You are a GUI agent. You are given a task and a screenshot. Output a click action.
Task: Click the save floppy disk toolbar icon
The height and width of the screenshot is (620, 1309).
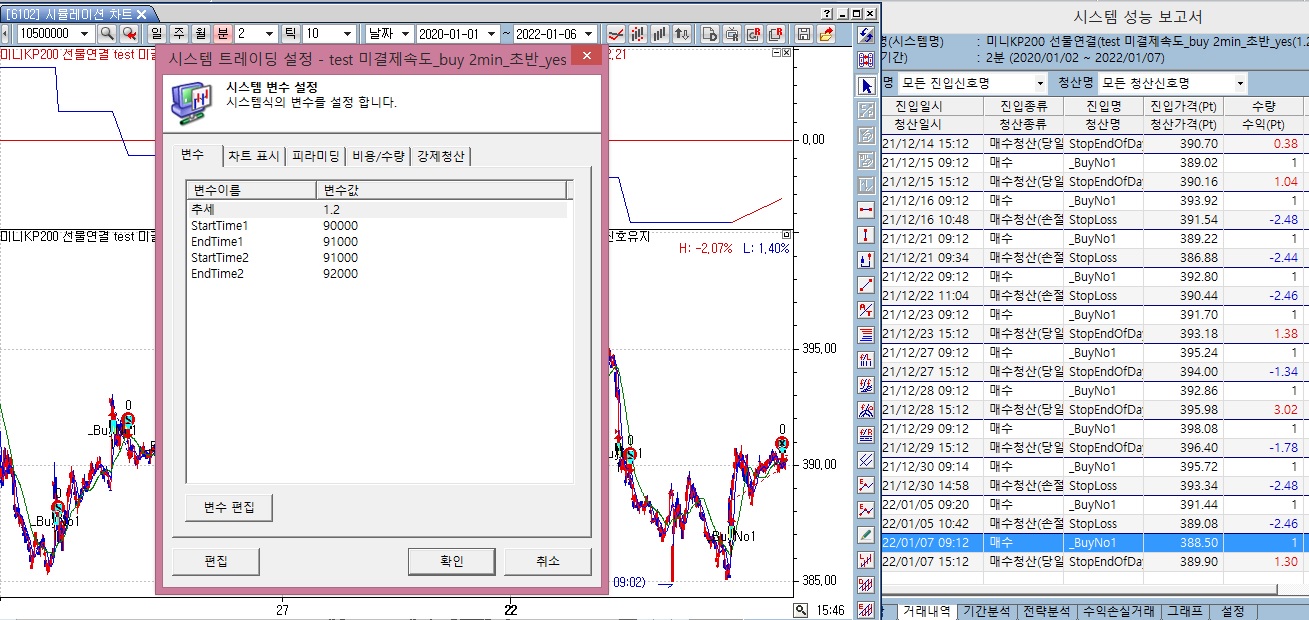click(x=803, y=34)
